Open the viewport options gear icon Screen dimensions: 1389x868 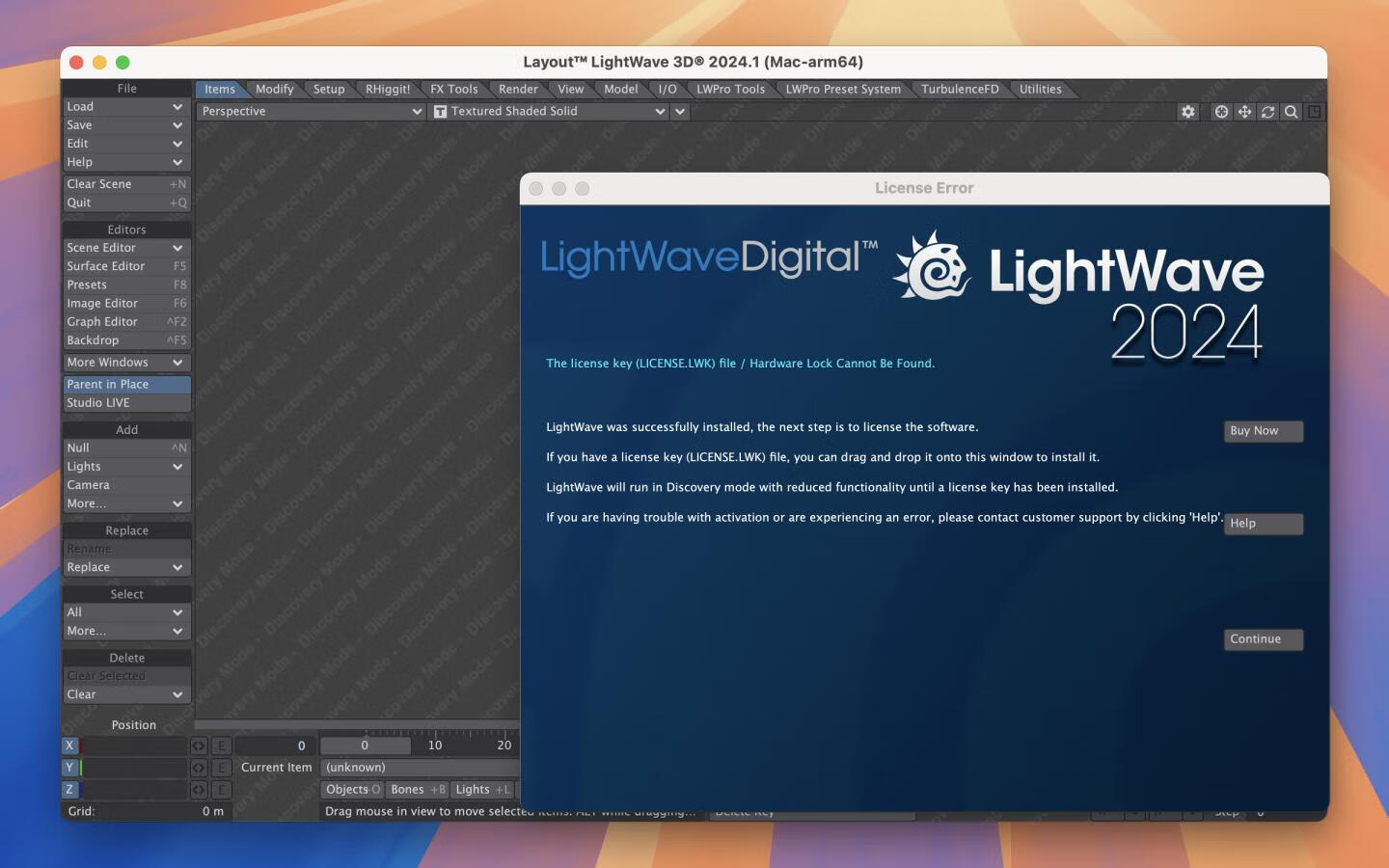pyautogui.click(x=1187, y=112)
